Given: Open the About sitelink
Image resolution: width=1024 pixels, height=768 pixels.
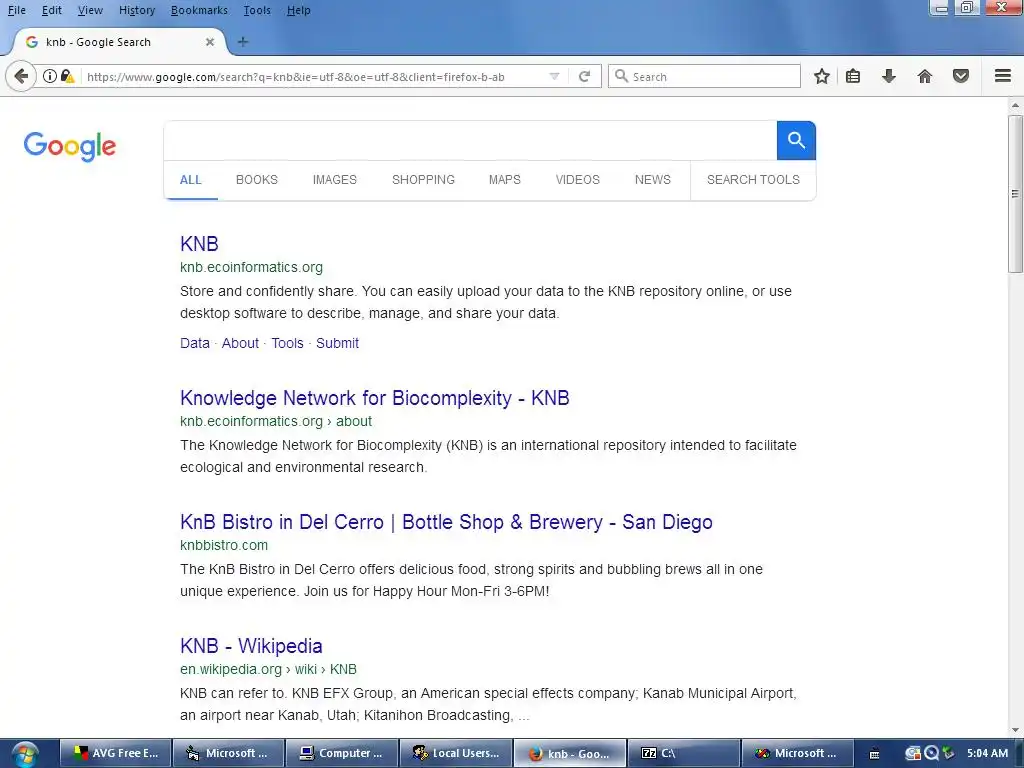Looking at the screenshot, I should (x=240, y=343).
